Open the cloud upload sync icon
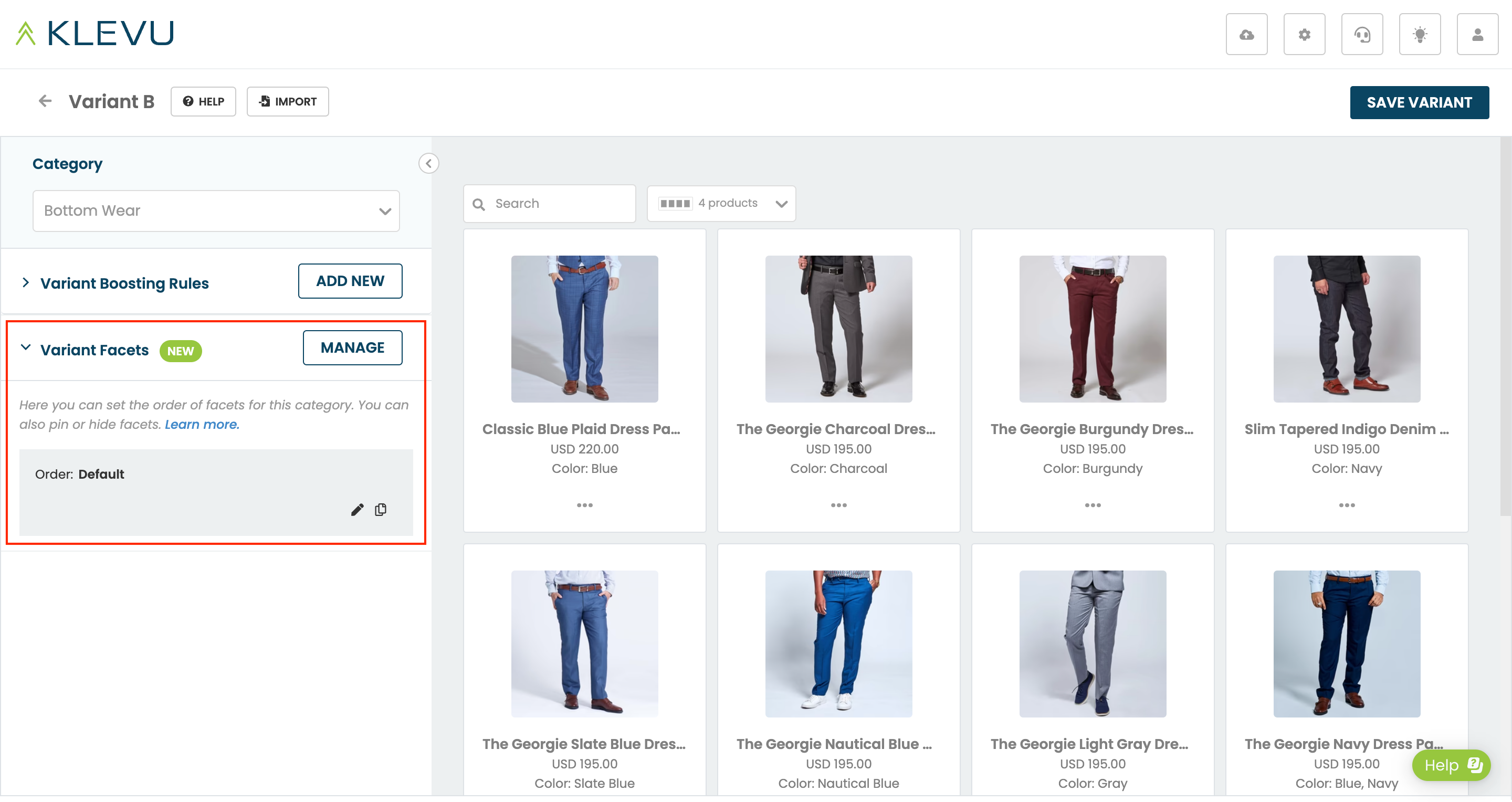The width and height of the screenshot is (1512, 802). (x=1246, y=34)
